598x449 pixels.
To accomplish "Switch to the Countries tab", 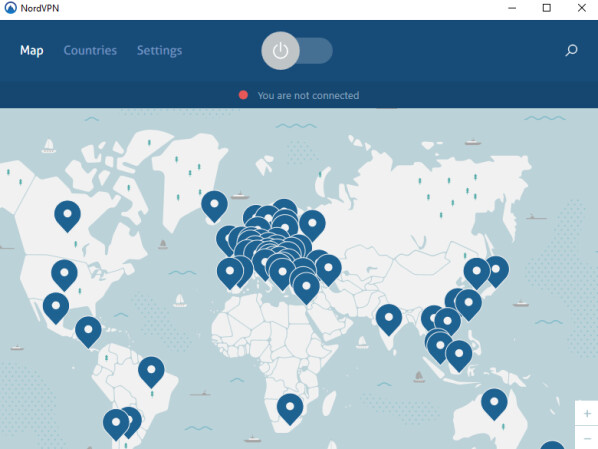I will (x=90, y=50).
